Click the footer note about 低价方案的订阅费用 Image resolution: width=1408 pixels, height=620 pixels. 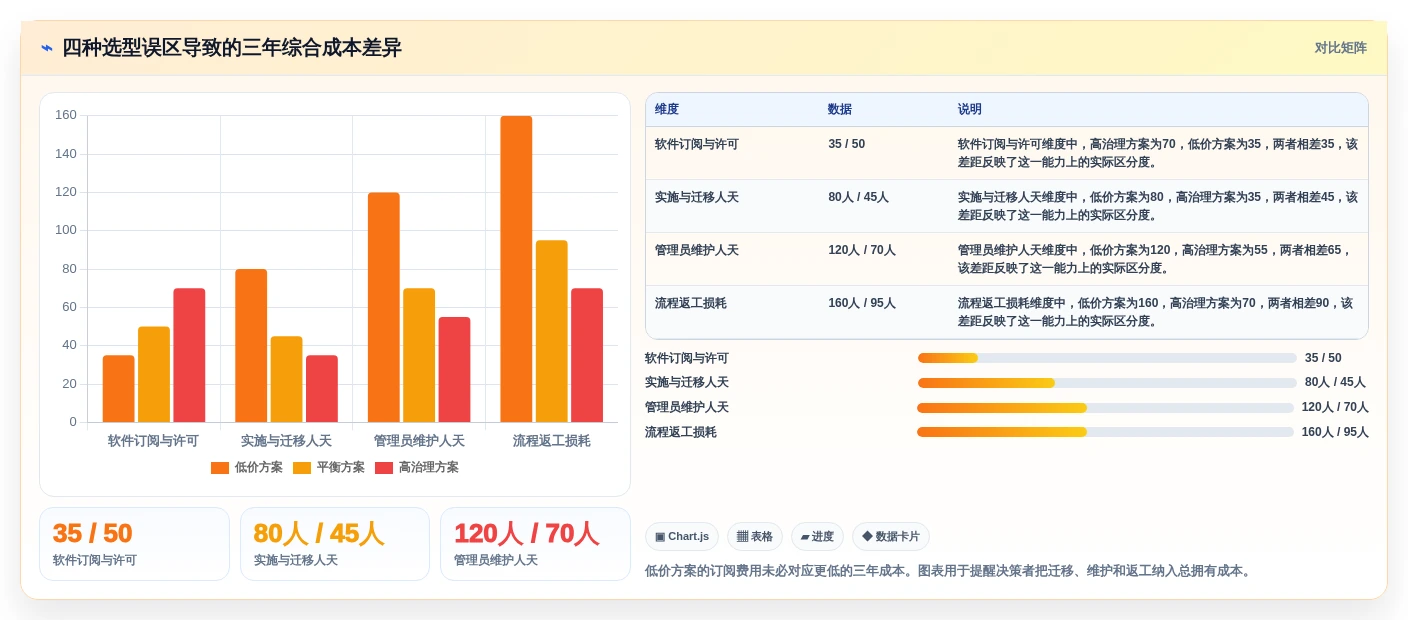pos(948,571)
